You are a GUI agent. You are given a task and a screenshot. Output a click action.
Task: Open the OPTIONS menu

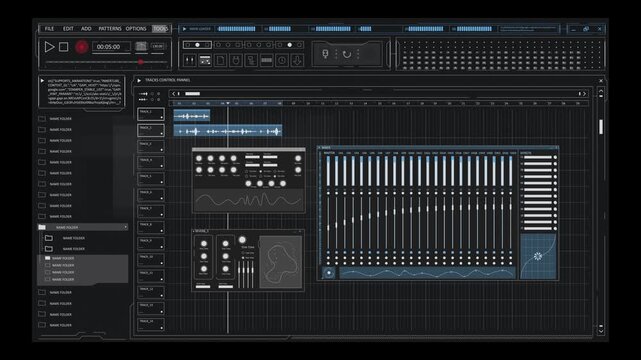point(136,29)
